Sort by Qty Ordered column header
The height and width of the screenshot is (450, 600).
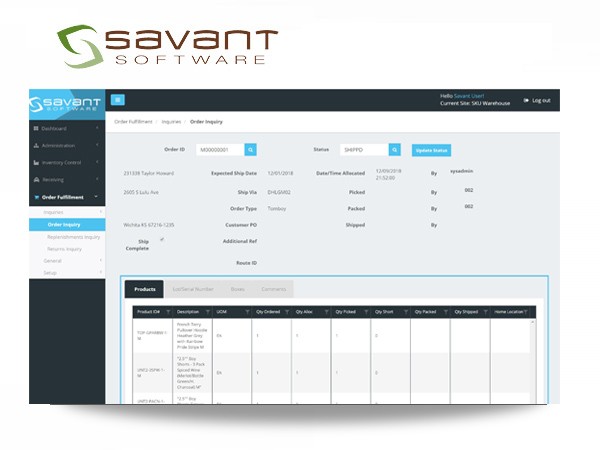[268, 312]
